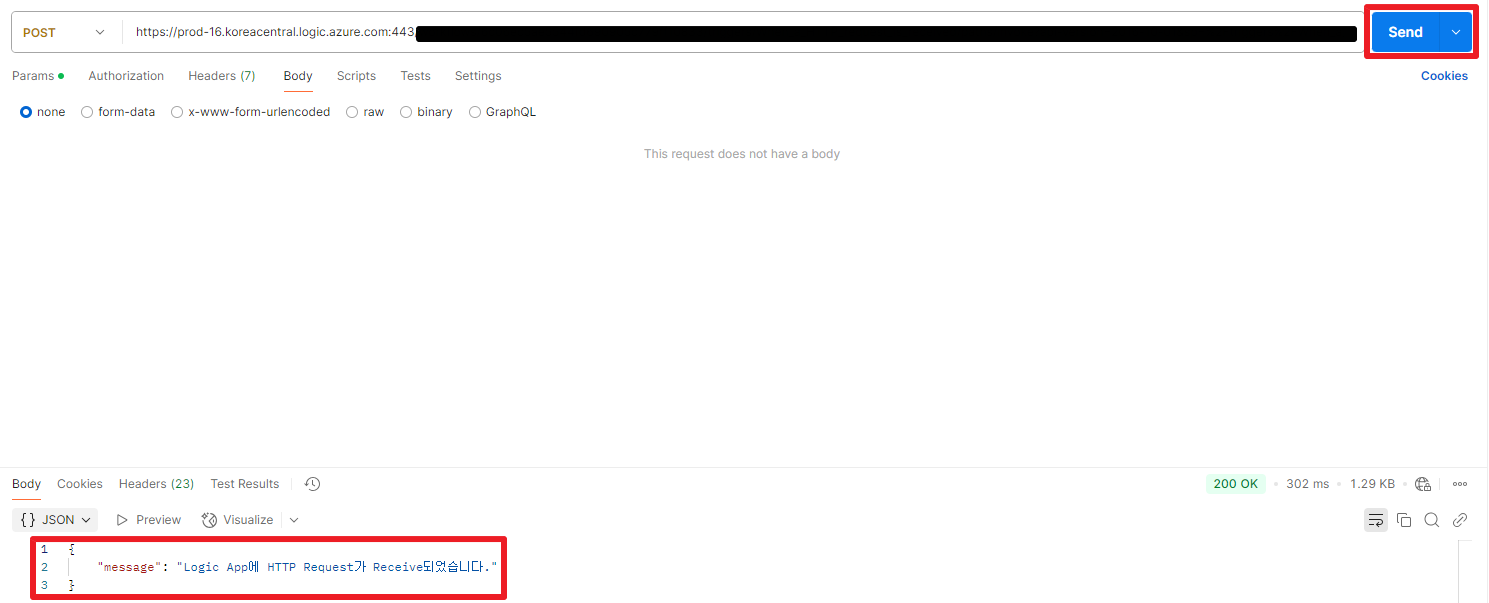Open the Tests tab
The image size is (1489, 603).
tap(415, 76)
